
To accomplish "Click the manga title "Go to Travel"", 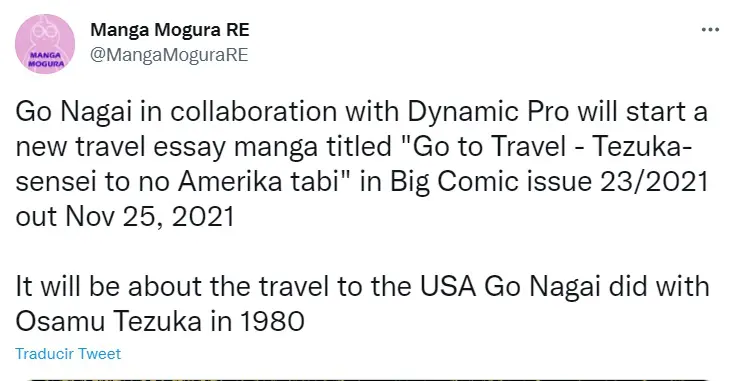I will 489,147.
